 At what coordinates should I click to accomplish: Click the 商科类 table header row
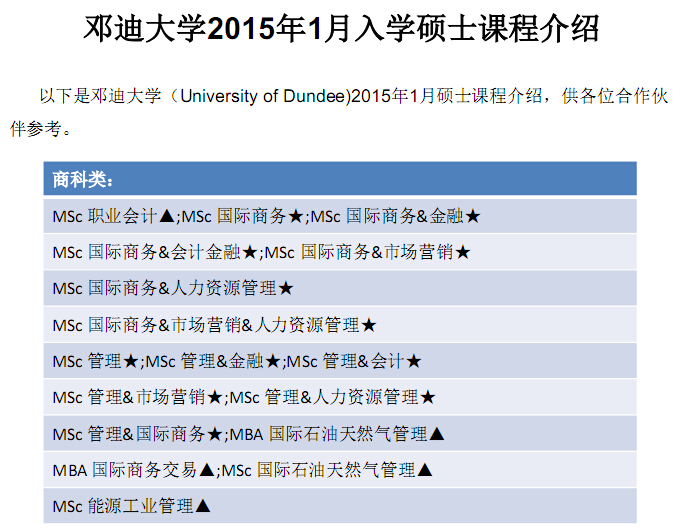coord(339,180)
